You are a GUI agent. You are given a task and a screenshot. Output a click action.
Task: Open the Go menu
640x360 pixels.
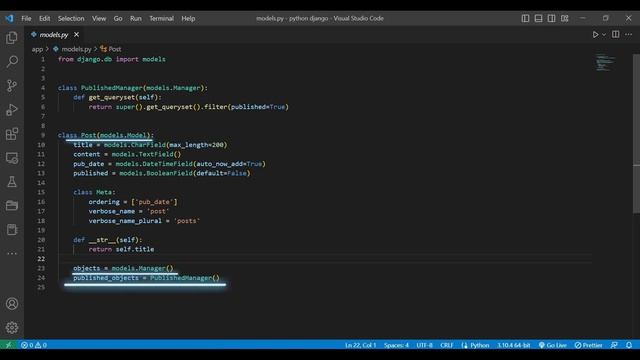(118, 18)
